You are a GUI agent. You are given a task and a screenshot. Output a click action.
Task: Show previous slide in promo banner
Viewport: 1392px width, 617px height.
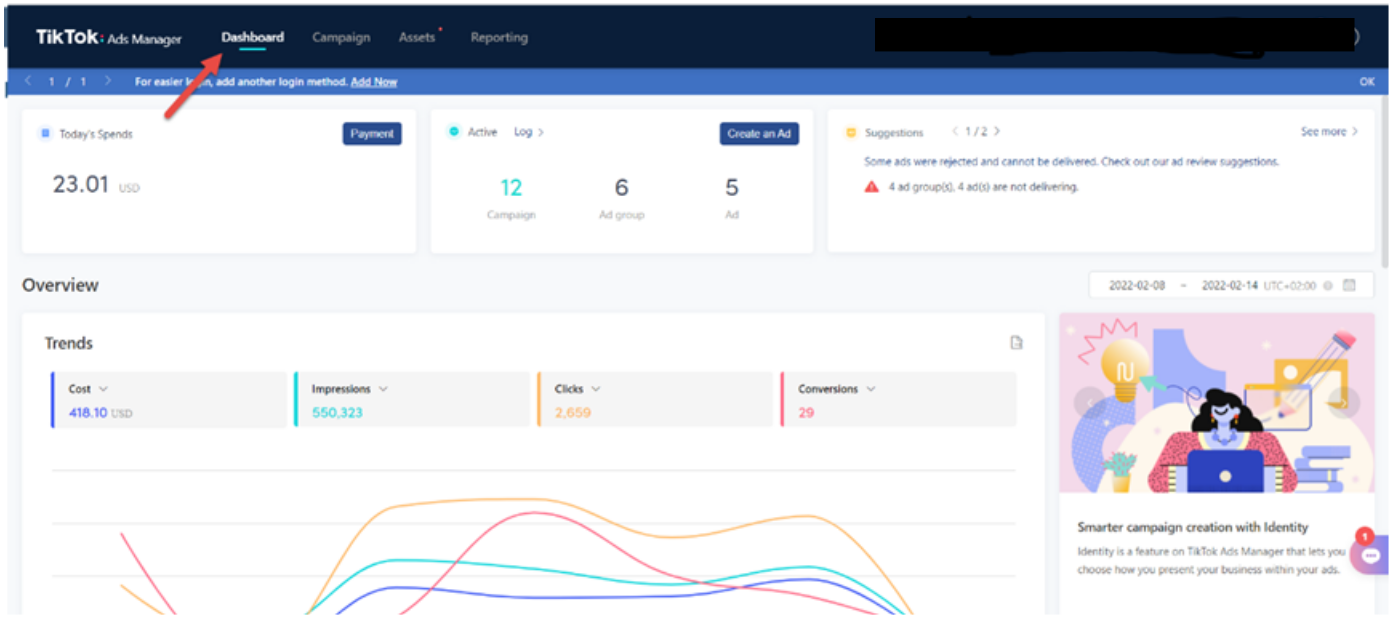pyautogui.click(x=1088, y=402)
